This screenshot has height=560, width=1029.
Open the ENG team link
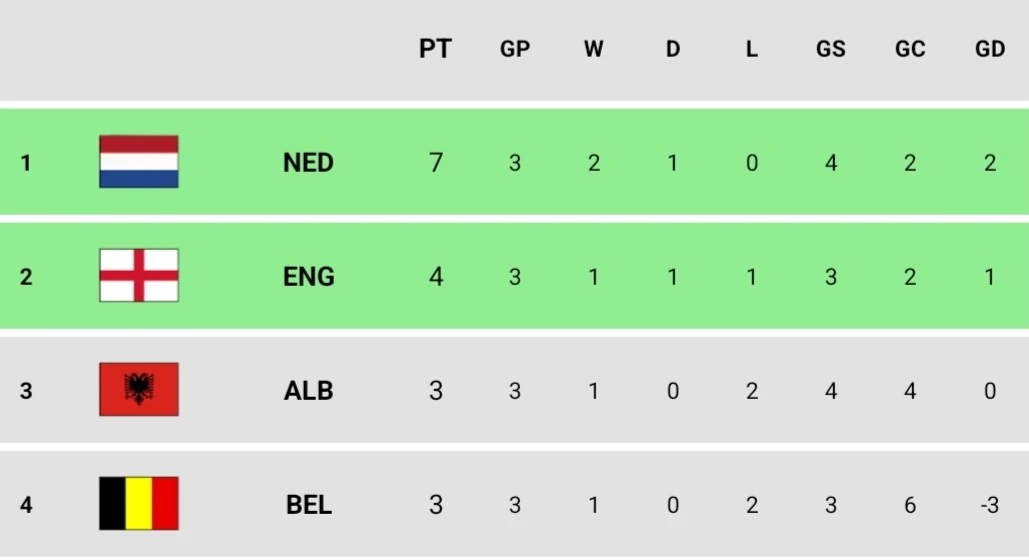click(x=308, y=277)
